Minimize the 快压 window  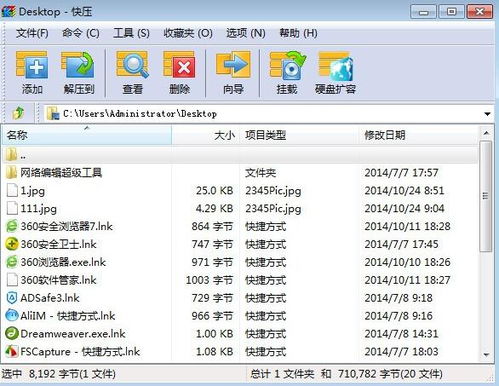click(423, 12)
